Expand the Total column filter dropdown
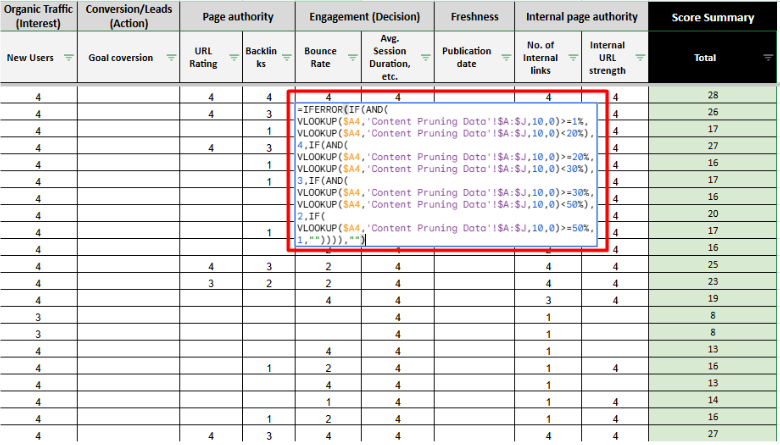Image resolution: width=780 pixels, height=445 pixels. pyautogui.click(x=766, y=58)
